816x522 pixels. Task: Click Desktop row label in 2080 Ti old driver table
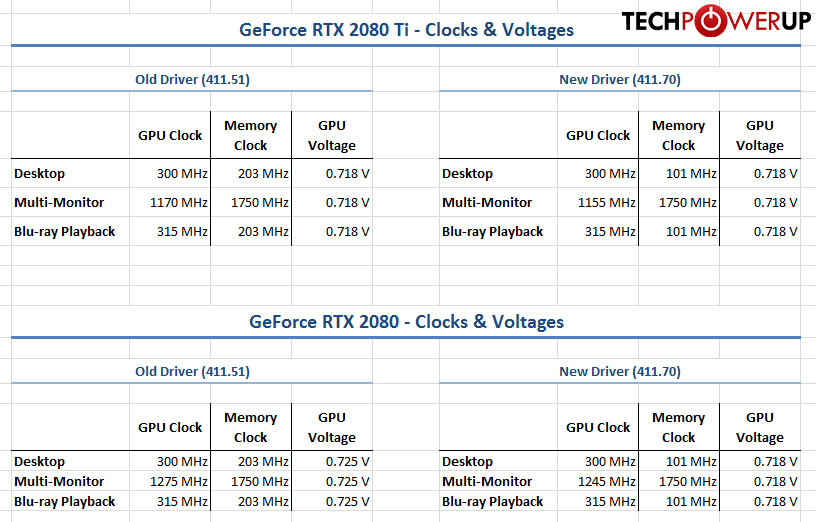pos(40,174)
